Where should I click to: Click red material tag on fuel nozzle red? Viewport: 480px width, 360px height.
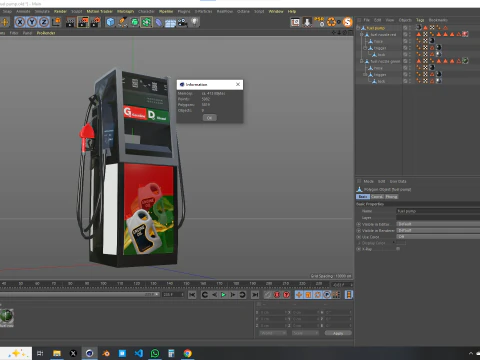[465, 34]
